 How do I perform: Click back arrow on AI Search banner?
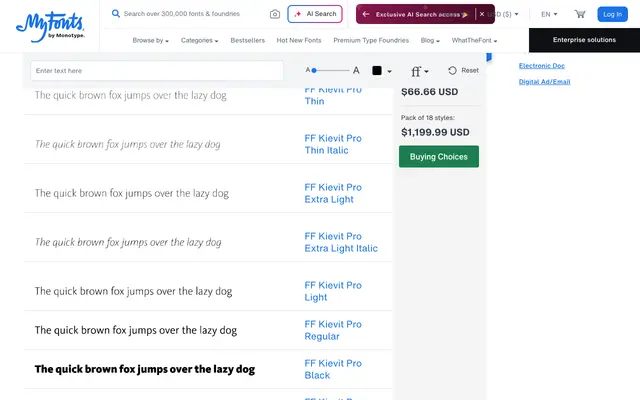[x=366, y=14]
